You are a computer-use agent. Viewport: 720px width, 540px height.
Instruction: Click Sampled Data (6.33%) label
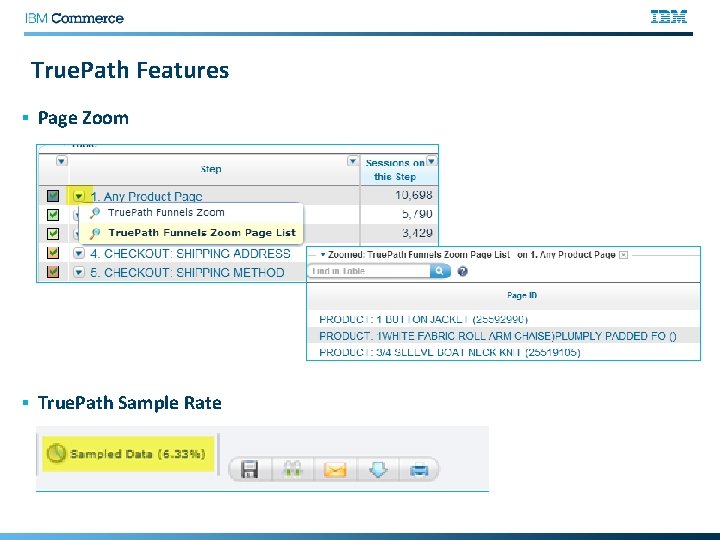[x=137, y=454]
